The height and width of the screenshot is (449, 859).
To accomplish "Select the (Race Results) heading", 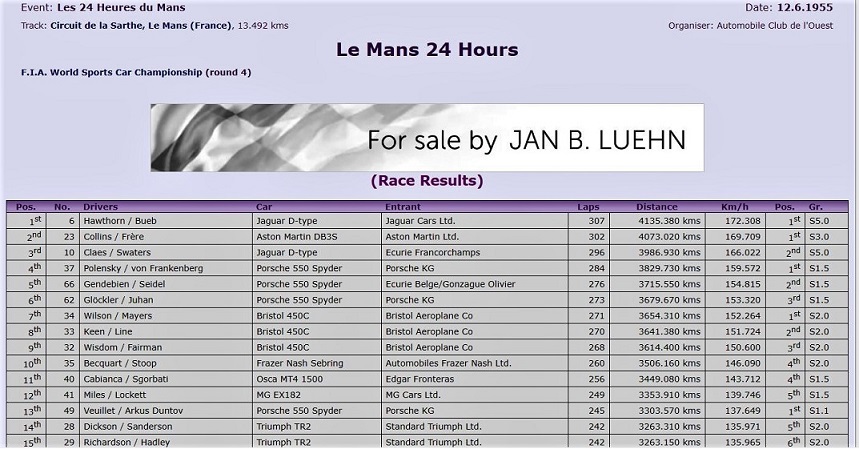I will 427,181.
